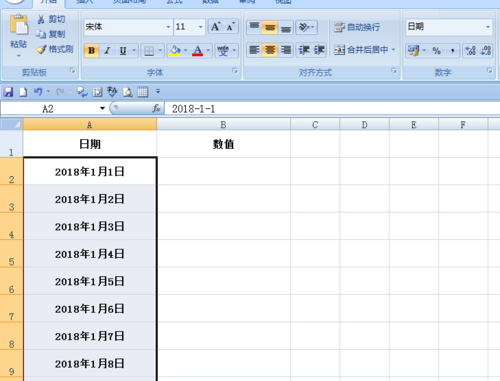Open clipboard group dialog launcher
The image size is (500, 381).
(72, 71)
